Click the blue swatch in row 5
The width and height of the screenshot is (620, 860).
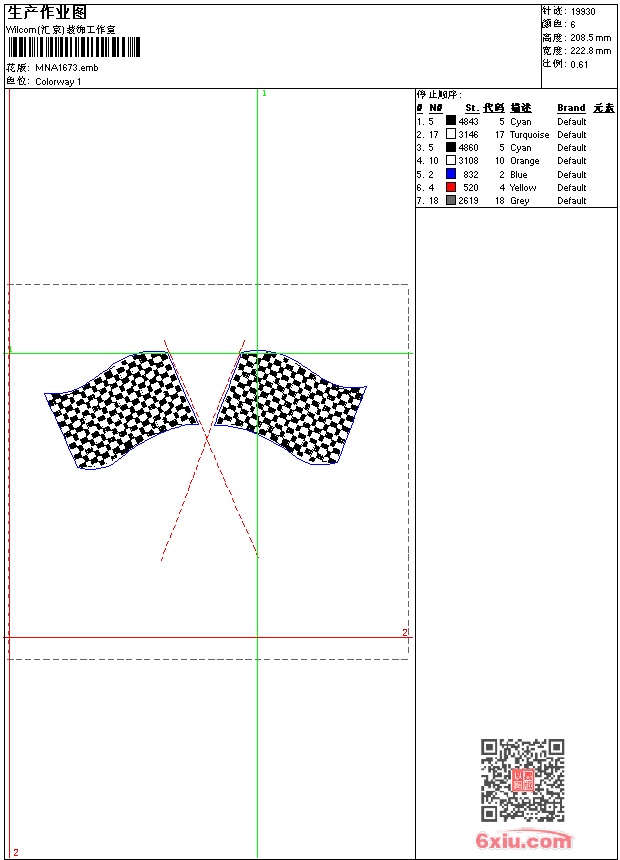(451, 174)
